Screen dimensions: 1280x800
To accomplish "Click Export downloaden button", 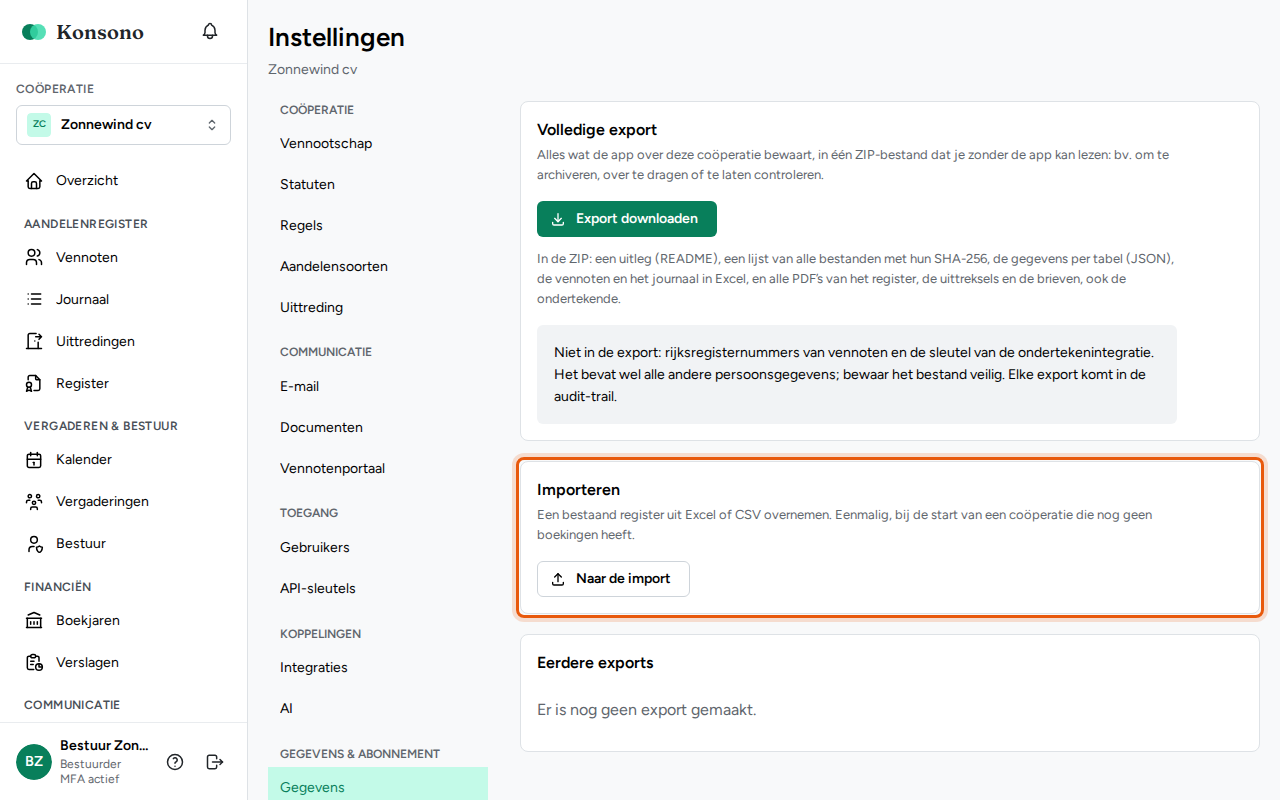I will click(627, 219).
